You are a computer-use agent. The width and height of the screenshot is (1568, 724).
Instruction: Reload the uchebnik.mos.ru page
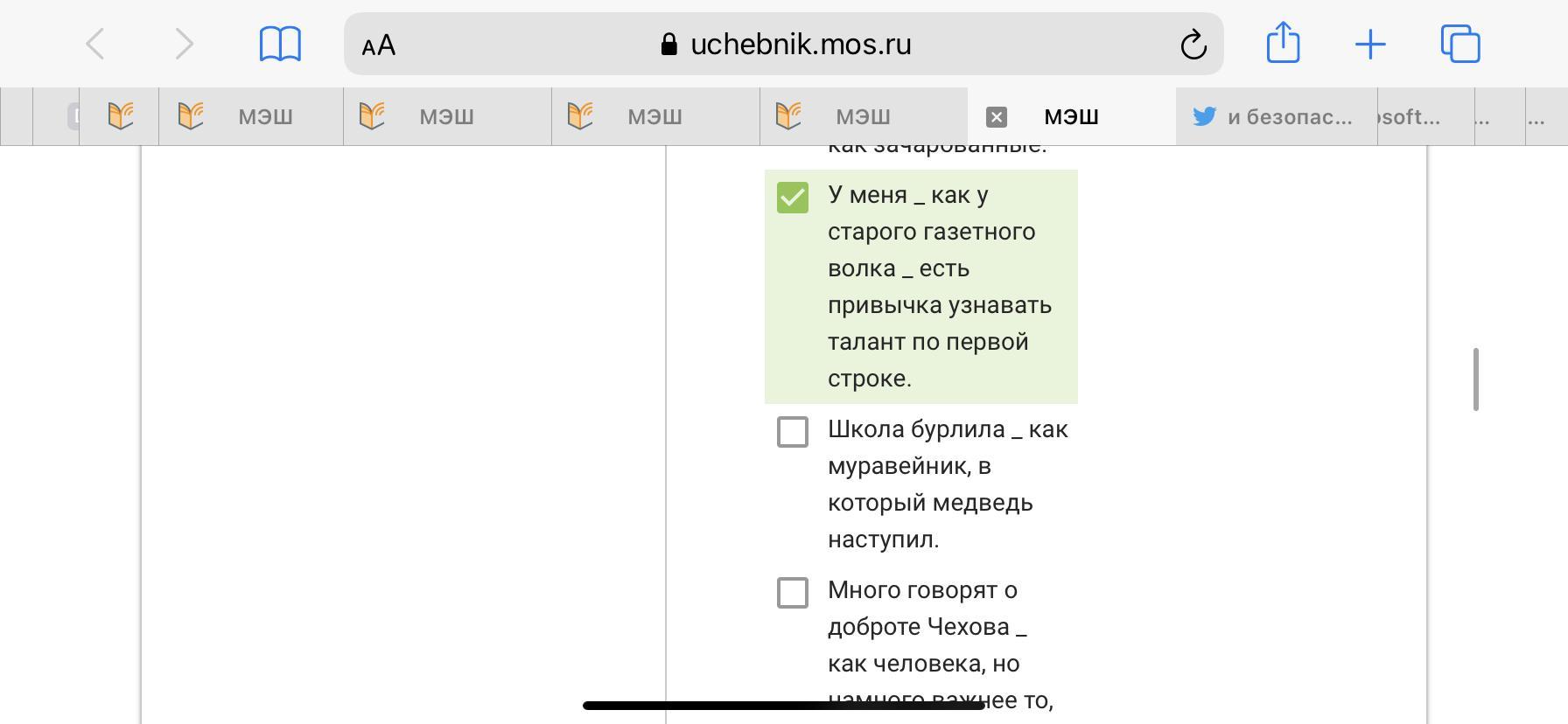pyautogui.click(x=1193, y=45)
